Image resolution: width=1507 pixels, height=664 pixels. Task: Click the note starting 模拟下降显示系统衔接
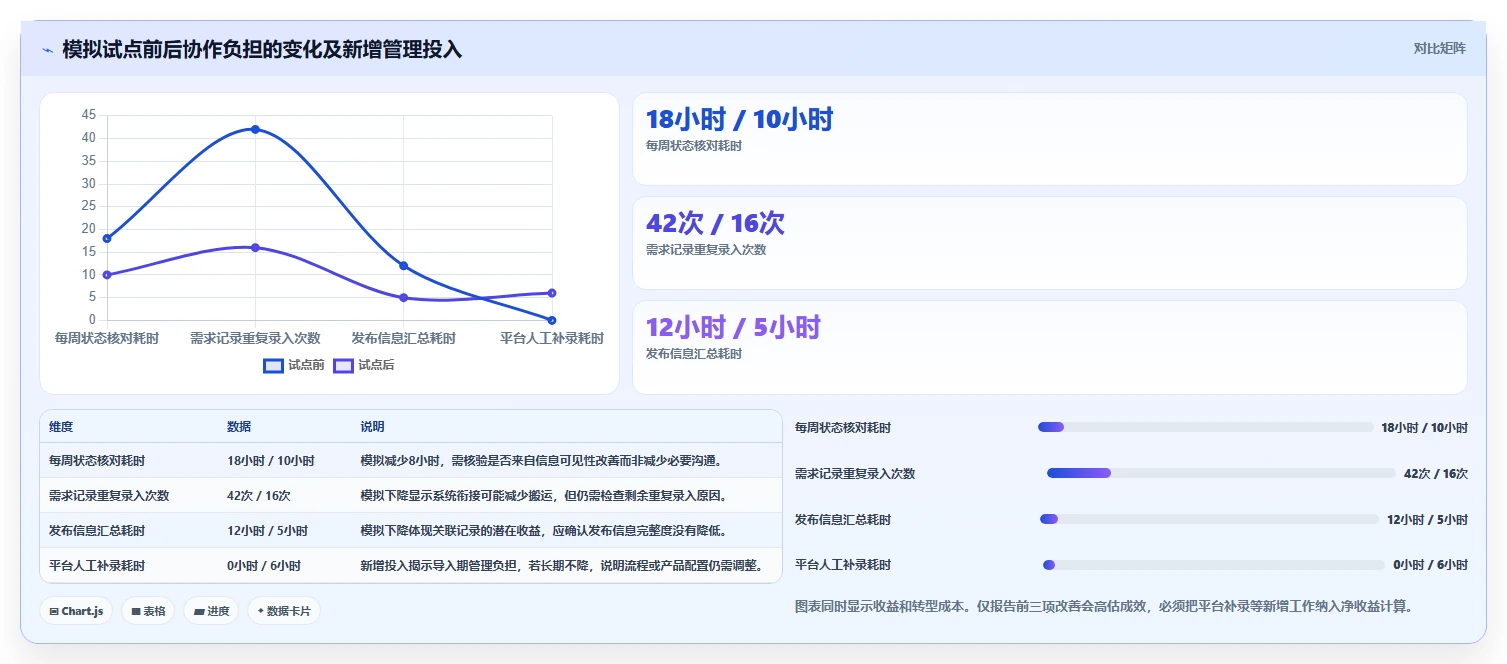[x=543, y=496]
